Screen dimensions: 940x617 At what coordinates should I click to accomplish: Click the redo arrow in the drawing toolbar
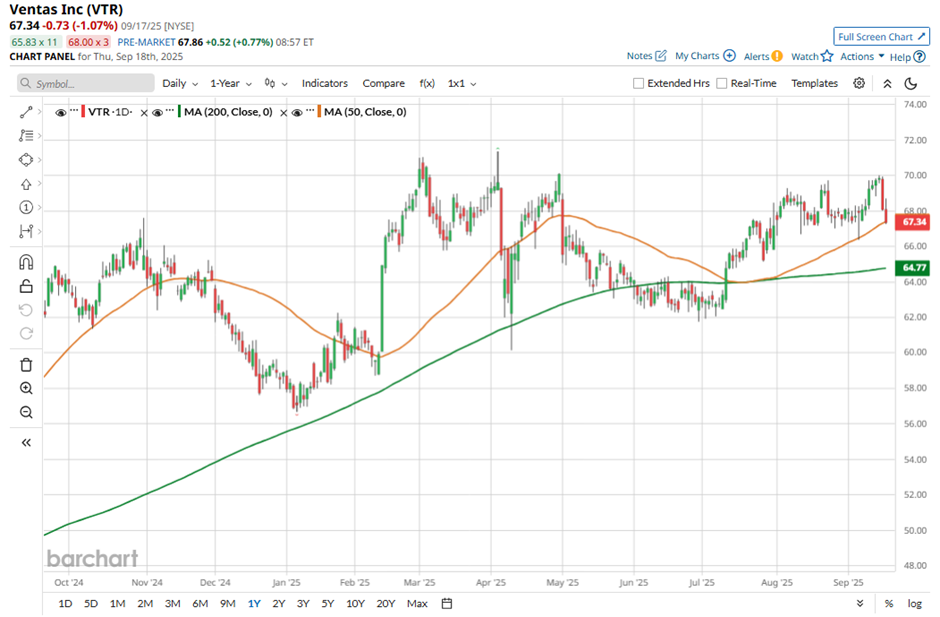coord(26,333)
